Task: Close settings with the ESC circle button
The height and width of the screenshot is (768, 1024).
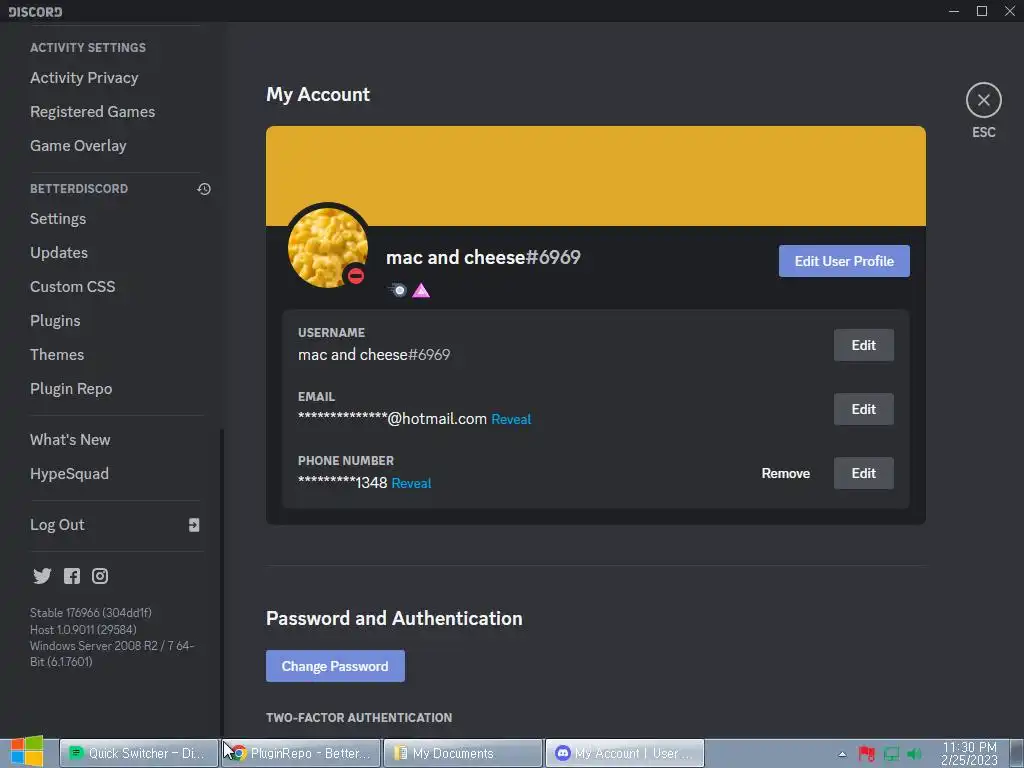Action: pos(984,100)
